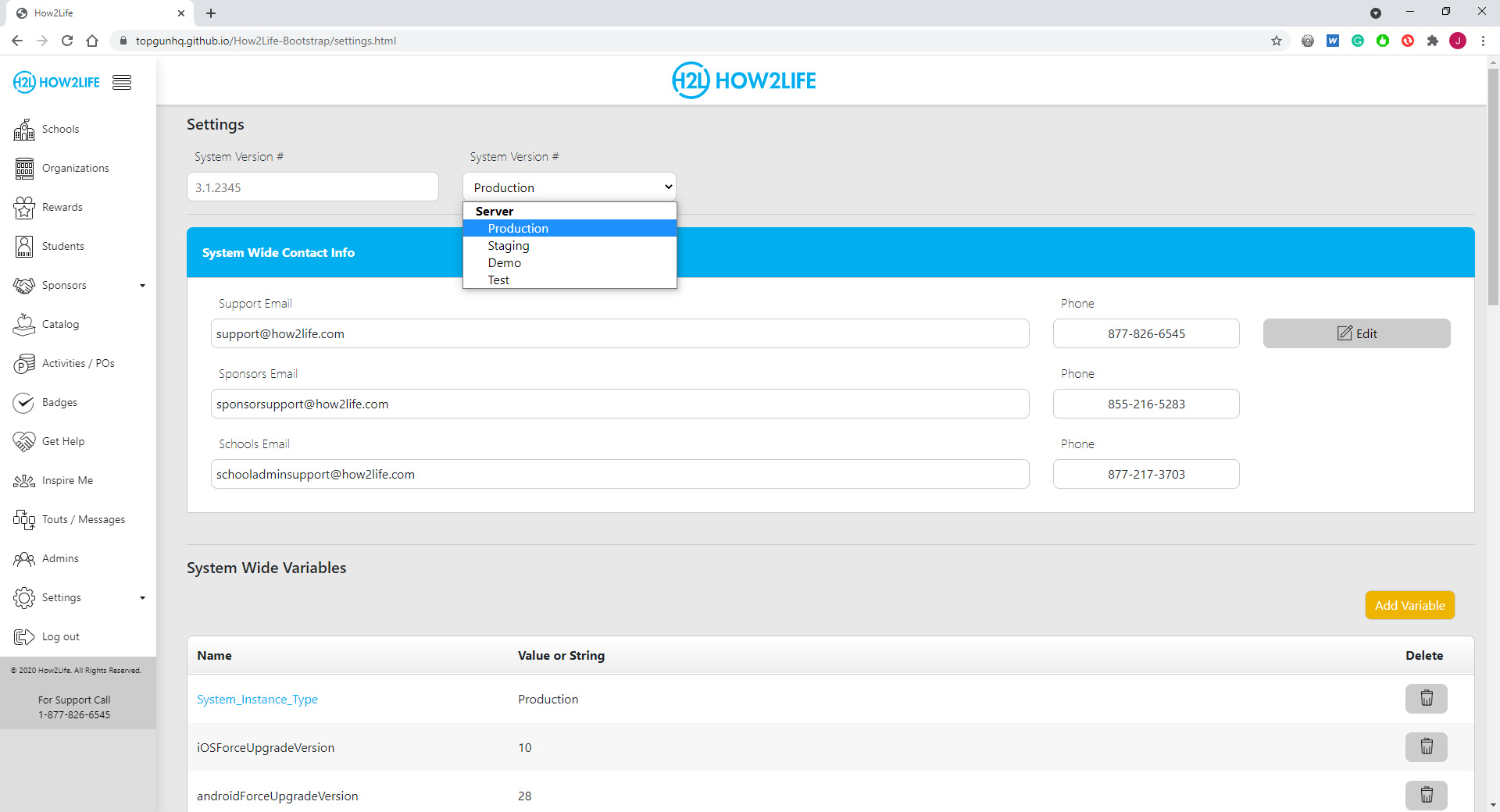Delete the System_Instance_Type variable with trash icon
Image resolution: width=1500 pixels, height=812 pixels.
pos(1426,699)
